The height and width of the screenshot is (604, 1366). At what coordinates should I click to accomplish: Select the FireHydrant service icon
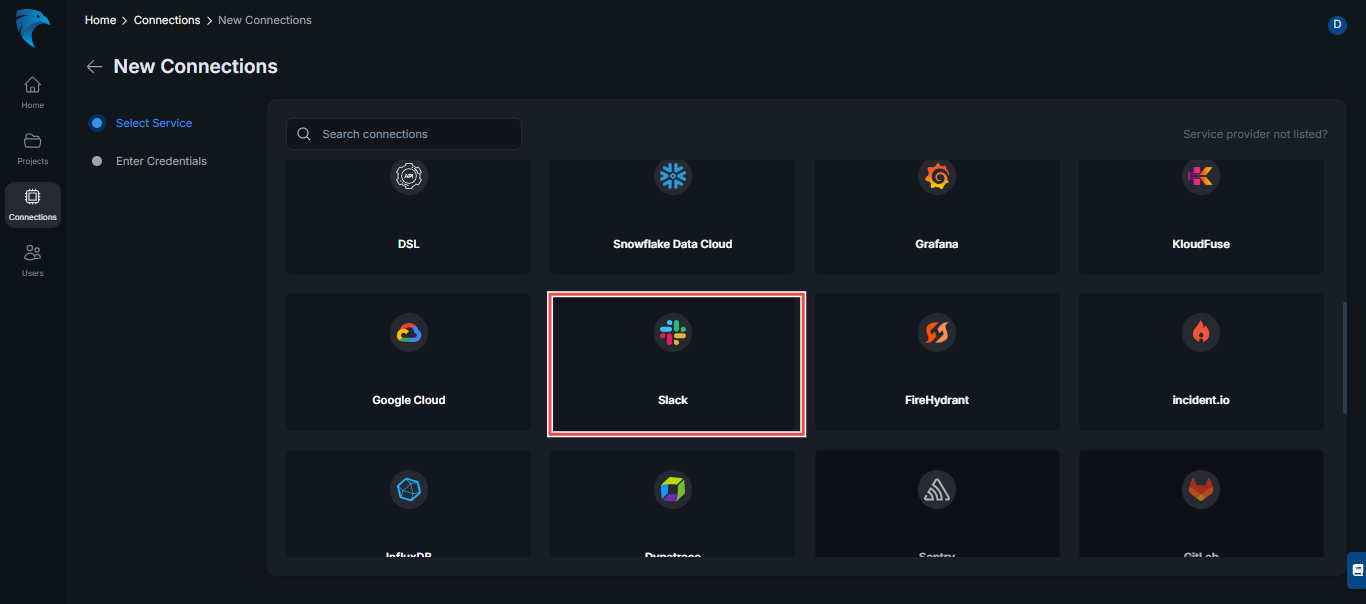[x=937, y=332]
